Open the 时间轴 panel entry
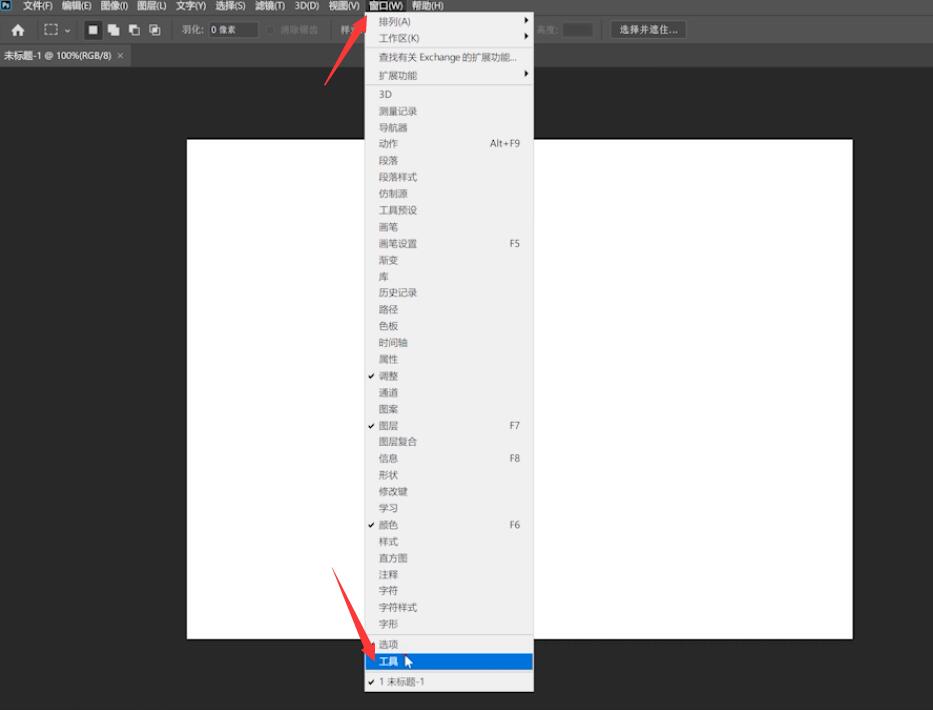933x710 pixels. pos(449,343)
